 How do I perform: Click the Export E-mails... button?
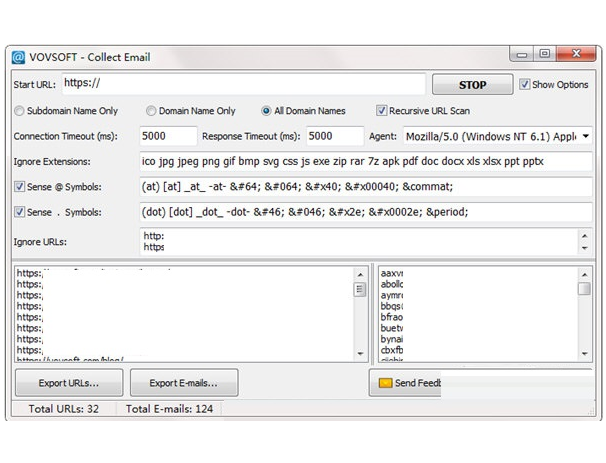pyautogui.click(x=184, y=383)
